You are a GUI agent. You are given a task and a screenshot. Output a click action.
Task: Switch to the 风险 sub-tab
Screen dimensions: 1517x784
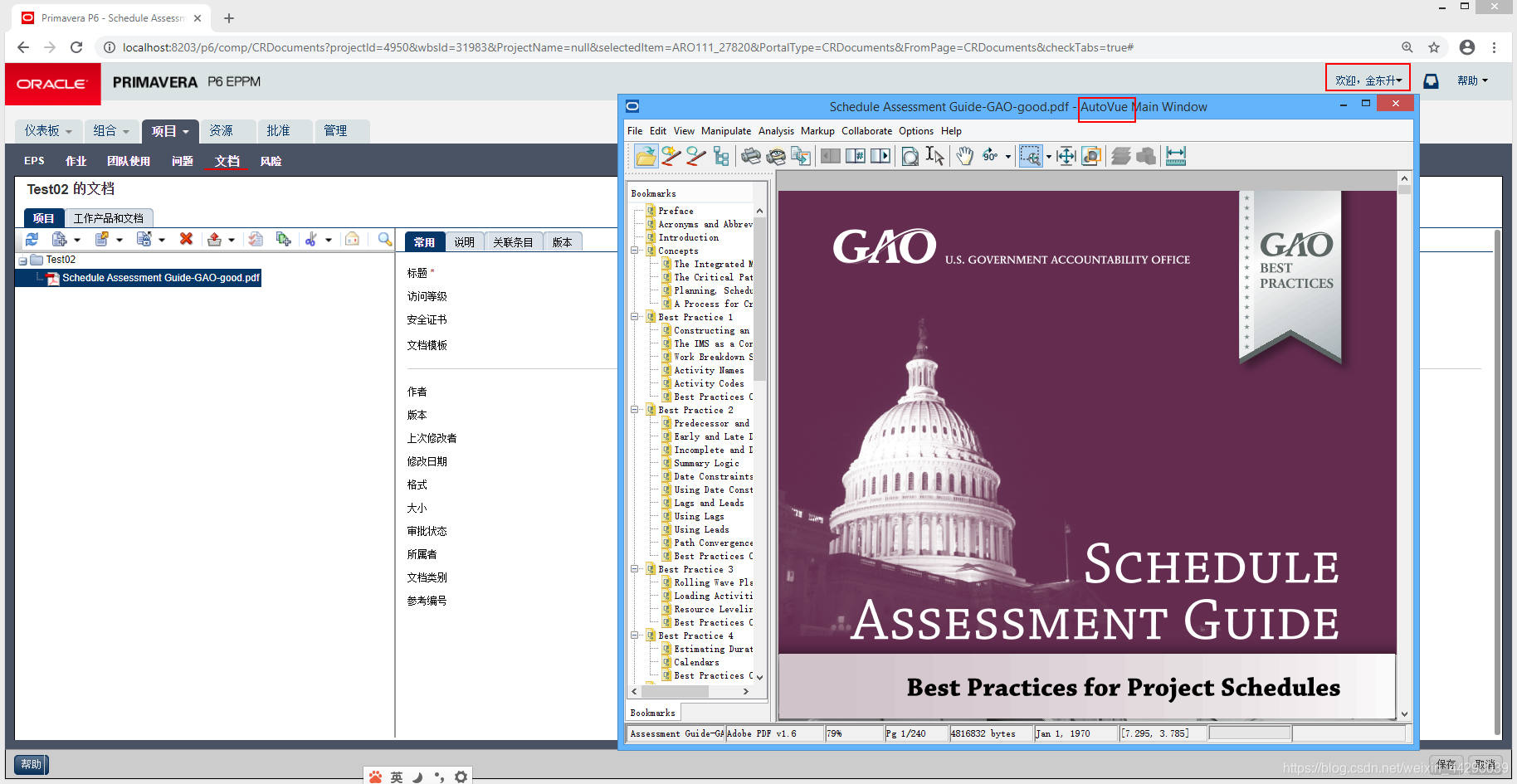pos(271,161)
